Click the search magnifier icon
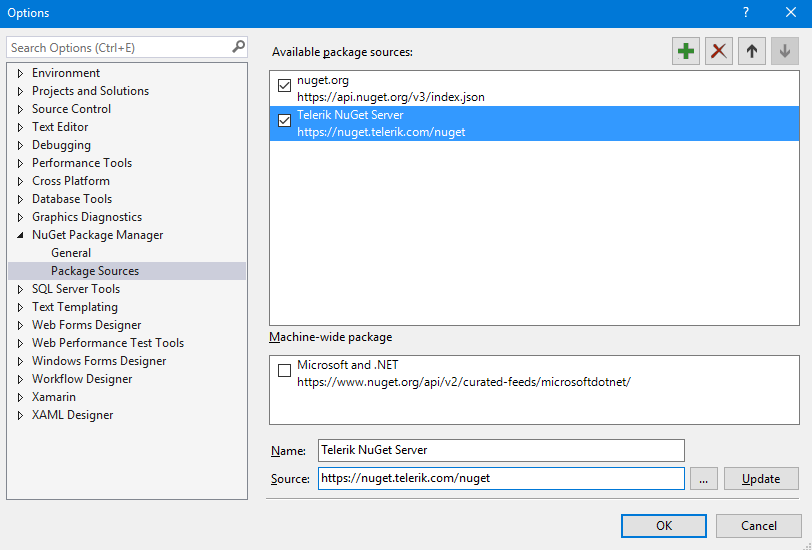The width and height of the screenshot is (812, 550). point(238,47)
